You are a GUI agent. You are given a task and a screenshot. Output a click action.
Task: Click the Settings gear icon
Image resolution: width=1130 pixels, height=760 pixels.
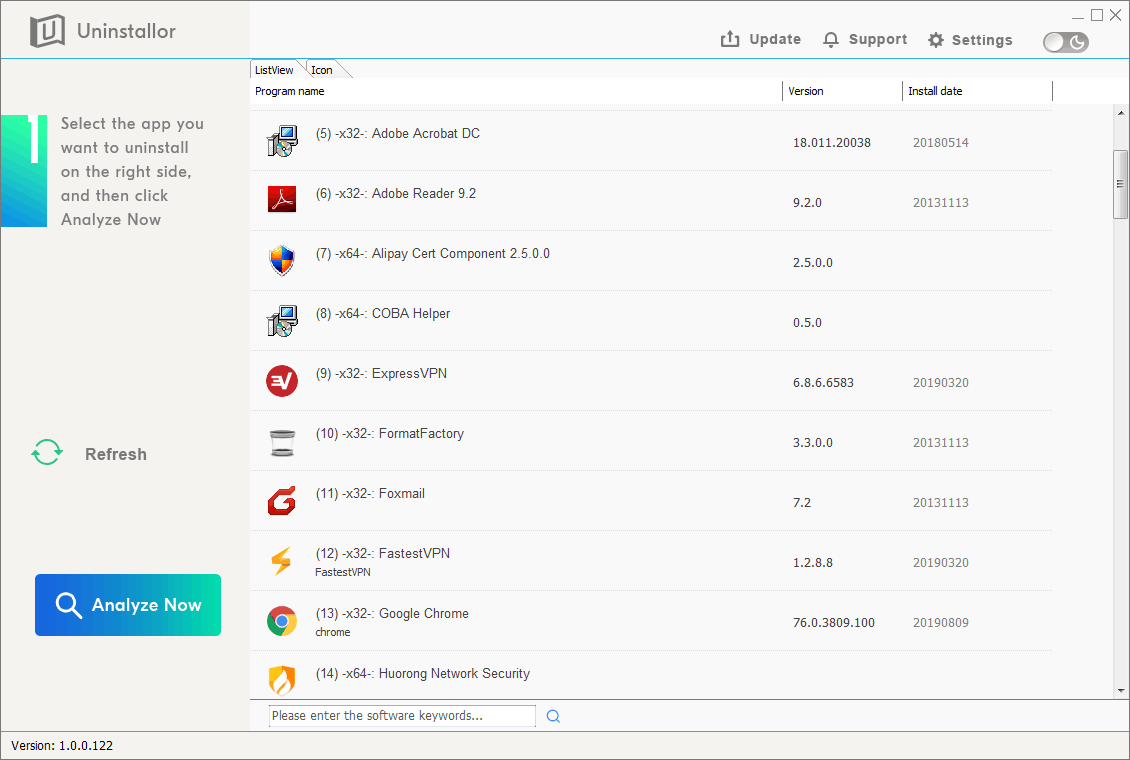tap(935, 40)
